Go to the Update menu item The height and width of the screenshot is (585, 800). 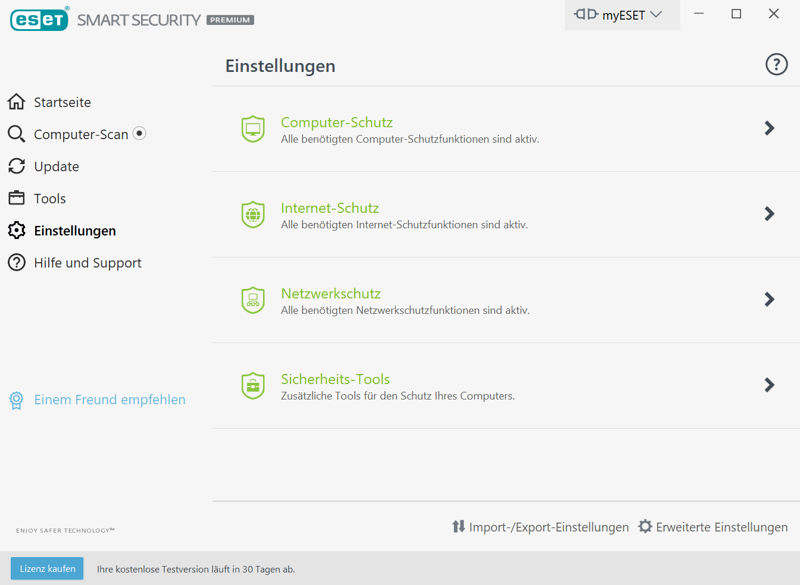(x=56, y=167)
